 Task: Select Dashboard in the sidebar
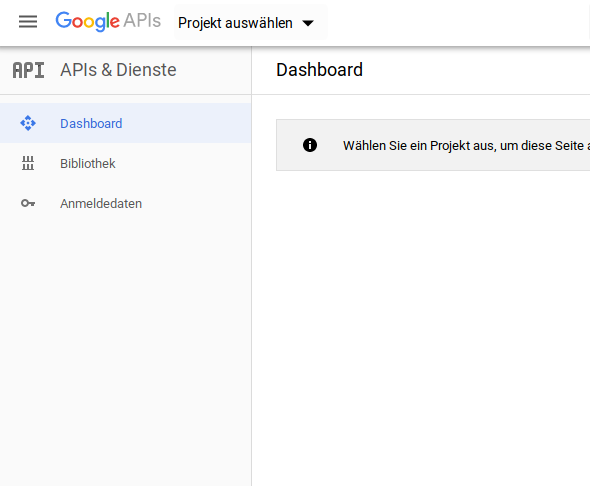[125, 123]
